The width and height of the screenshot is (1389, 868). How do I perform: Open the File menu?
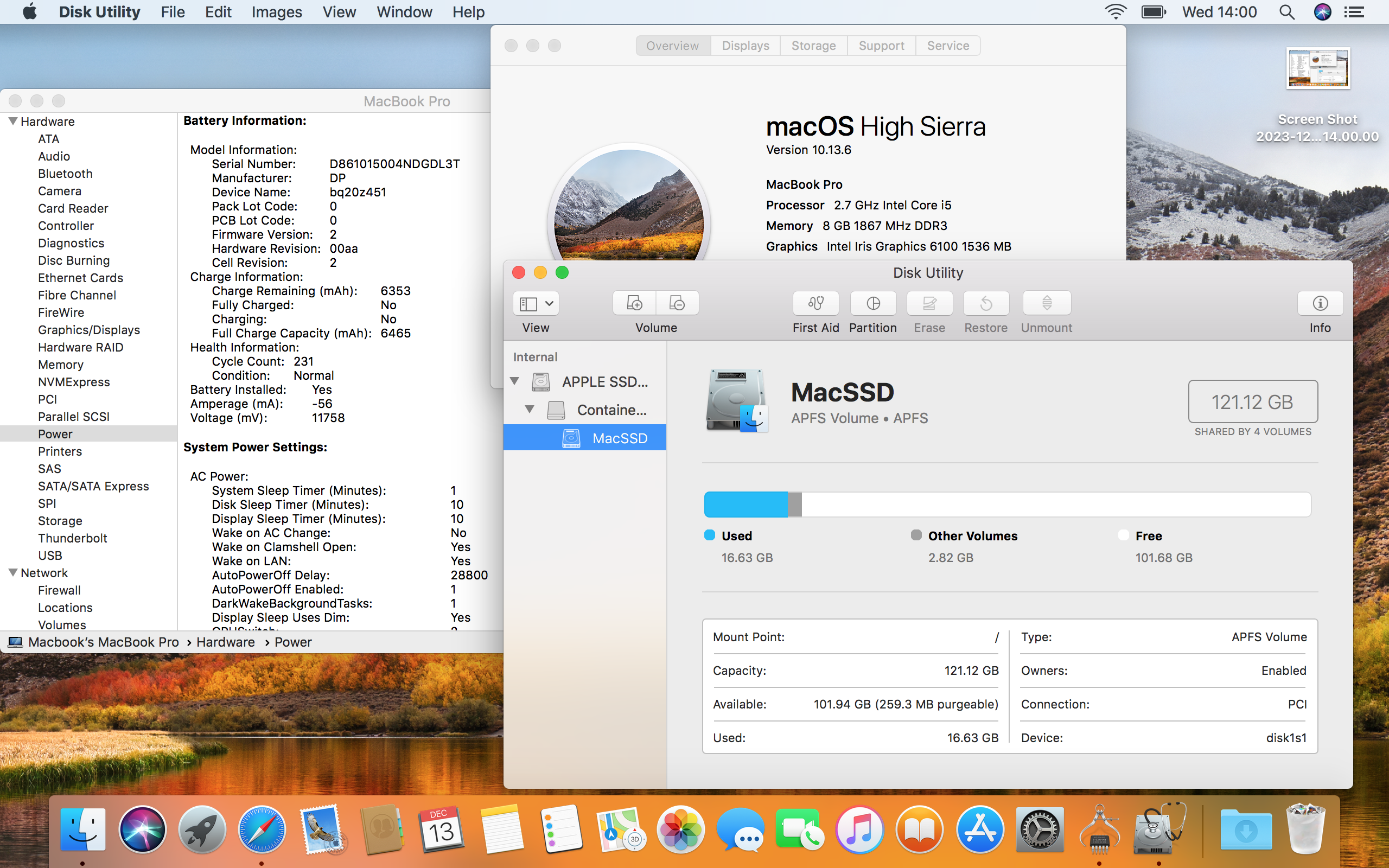[173, 12]
